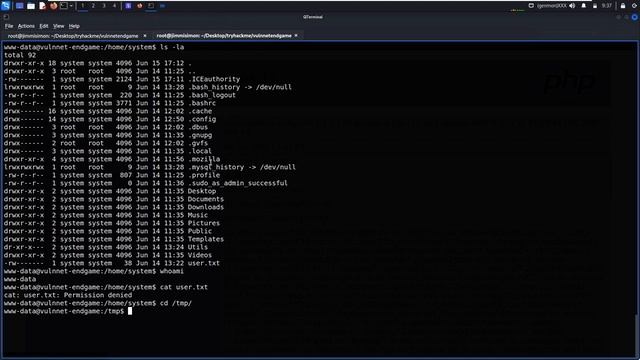Open the file manager panel launcher

[31, 6]
